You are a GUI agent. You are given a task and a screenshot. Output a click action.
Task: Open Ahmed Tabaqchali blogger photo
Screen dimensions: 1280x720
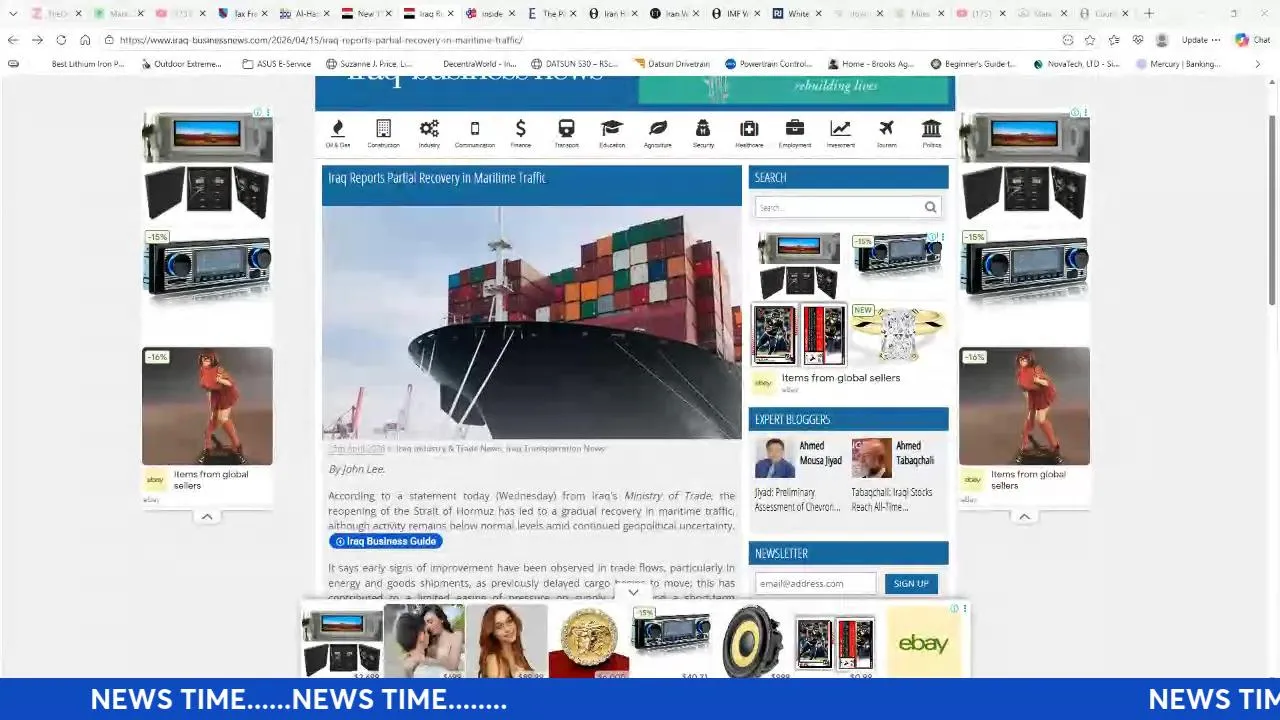click(x=871, y=458)
